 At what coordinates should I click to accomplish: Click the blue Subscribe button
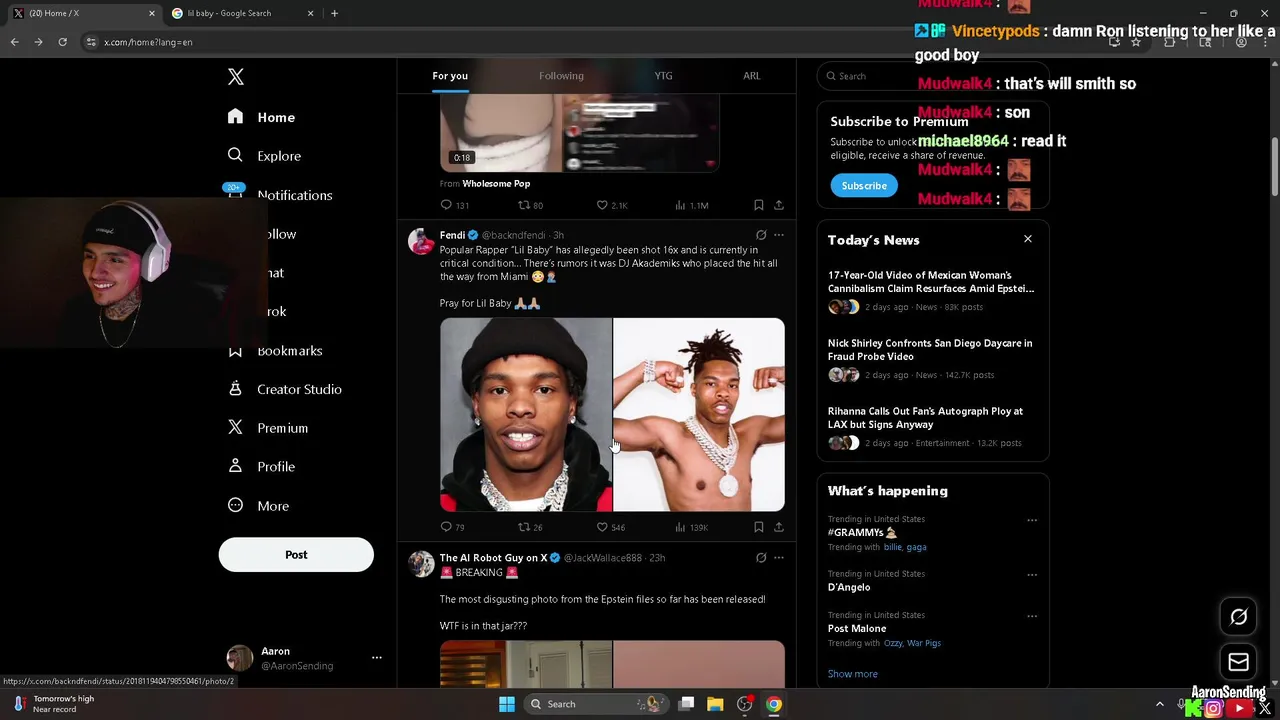tap(864, 186)
